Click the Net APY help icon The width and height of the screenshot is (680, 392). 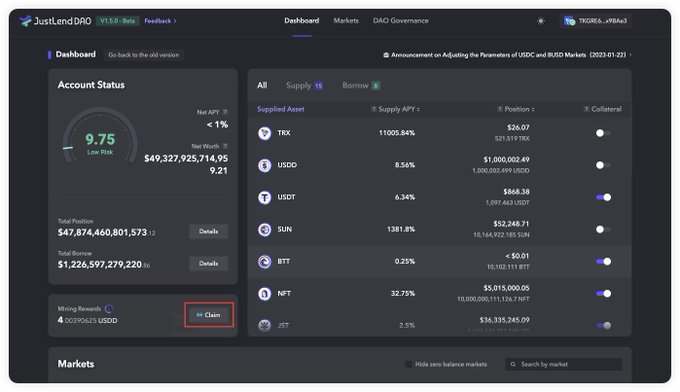tap(225, 112)
